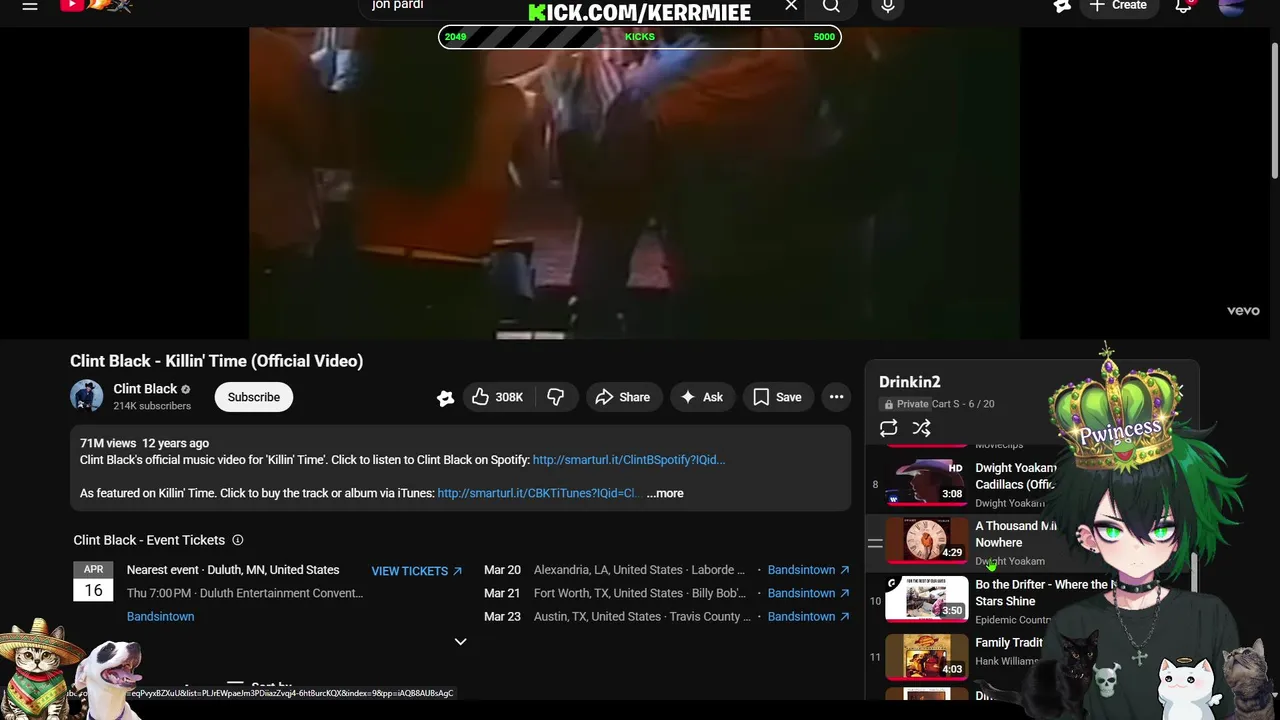Open Bandsintown link for Mar 23 Austin
1280x720 pixels.
tap(808, 617)
